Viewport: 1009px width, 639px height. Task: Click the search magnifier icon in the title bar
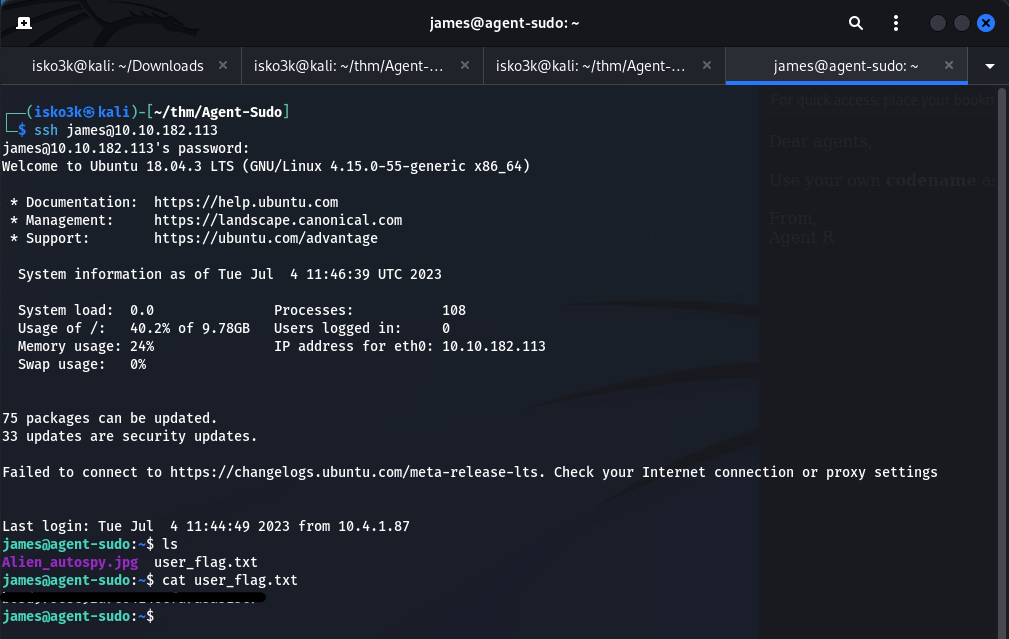(855, 23)
